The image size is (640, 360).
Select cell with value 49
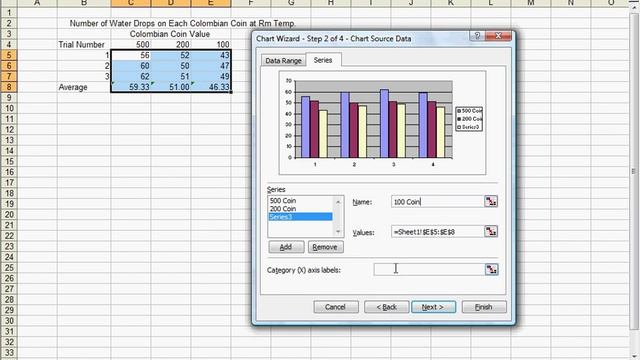(x=211, y=76)
